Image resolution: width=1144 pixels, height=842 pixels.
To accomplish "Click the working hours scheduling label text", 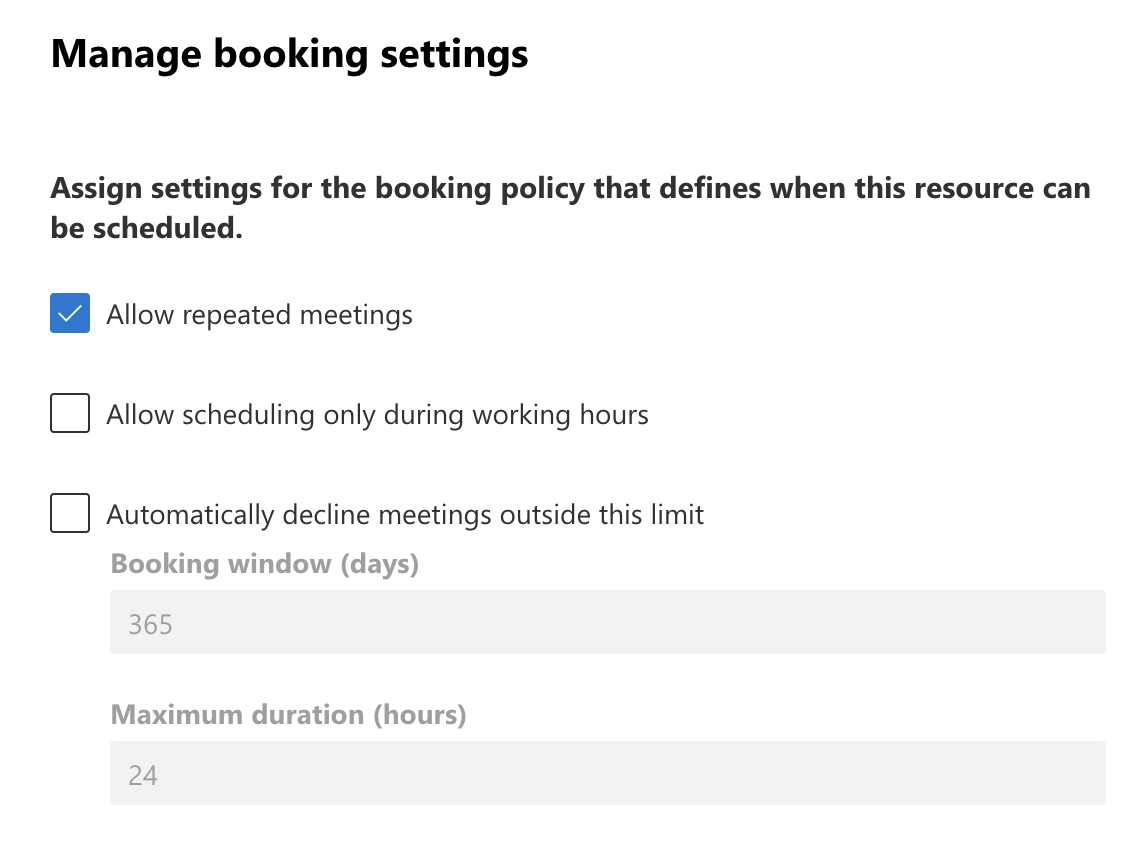I will click(x=377, y=415).
